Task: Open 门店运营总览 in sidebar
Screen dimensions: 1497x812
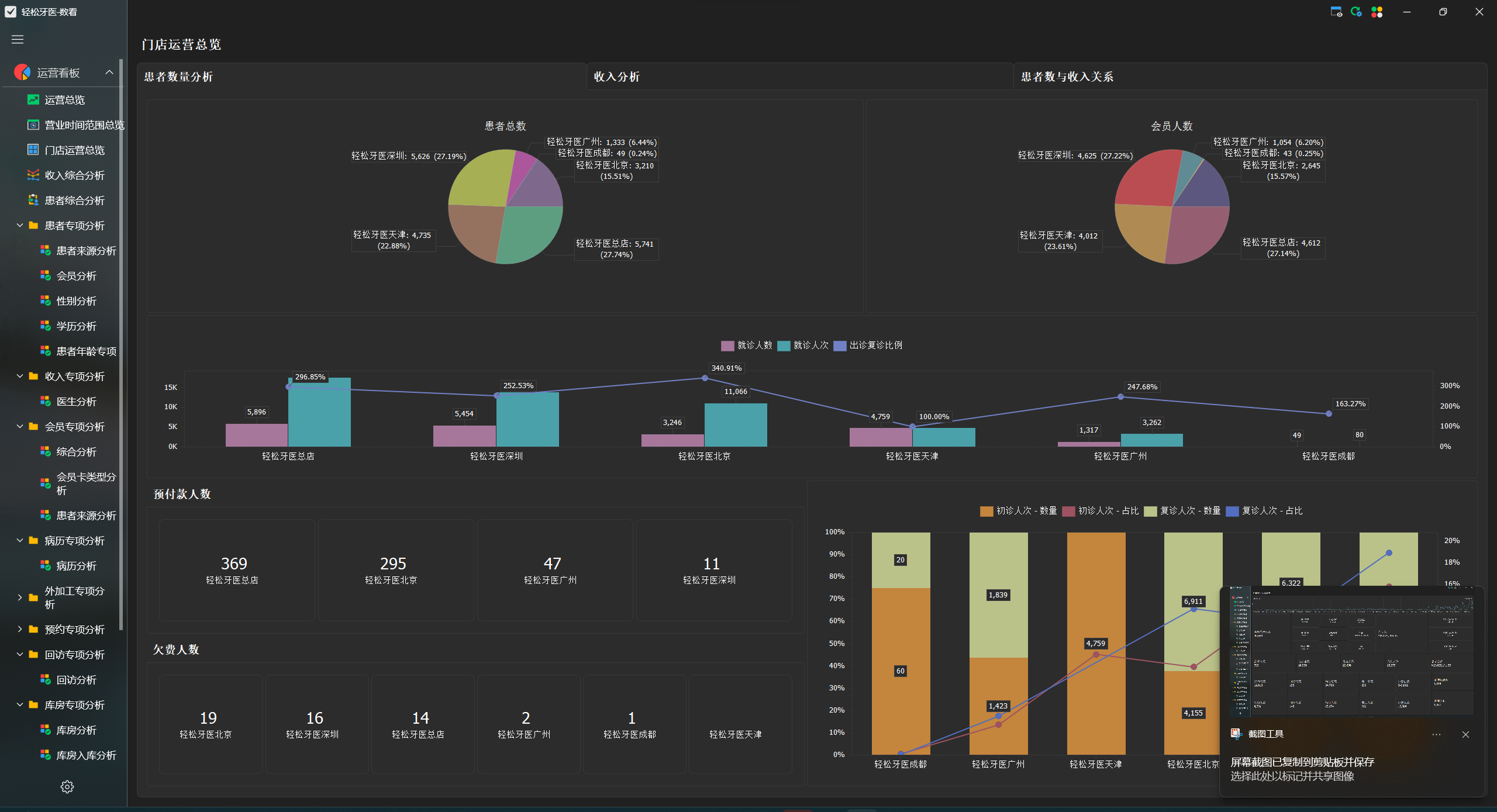Action: click(74, 150)
